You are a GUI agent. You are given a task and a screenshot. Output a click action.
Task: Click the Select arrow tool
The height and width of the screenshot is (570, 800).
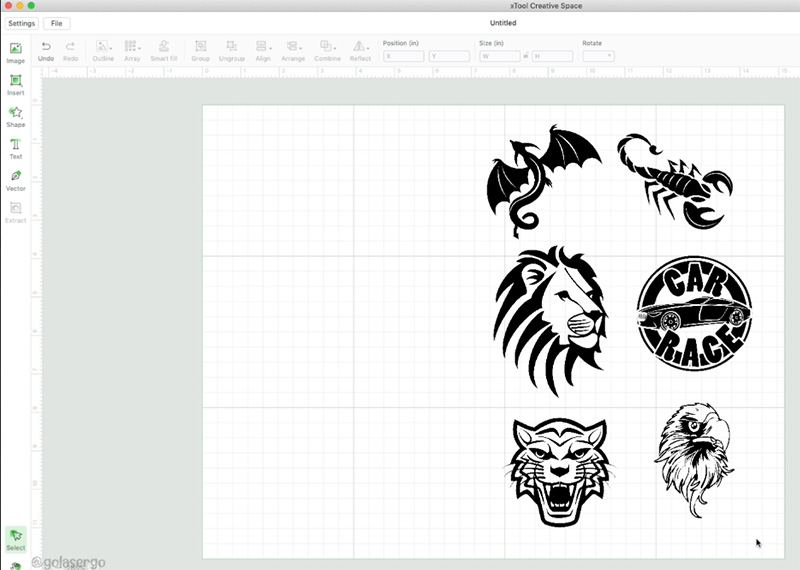pyautogui.click(x=16, y=537)
